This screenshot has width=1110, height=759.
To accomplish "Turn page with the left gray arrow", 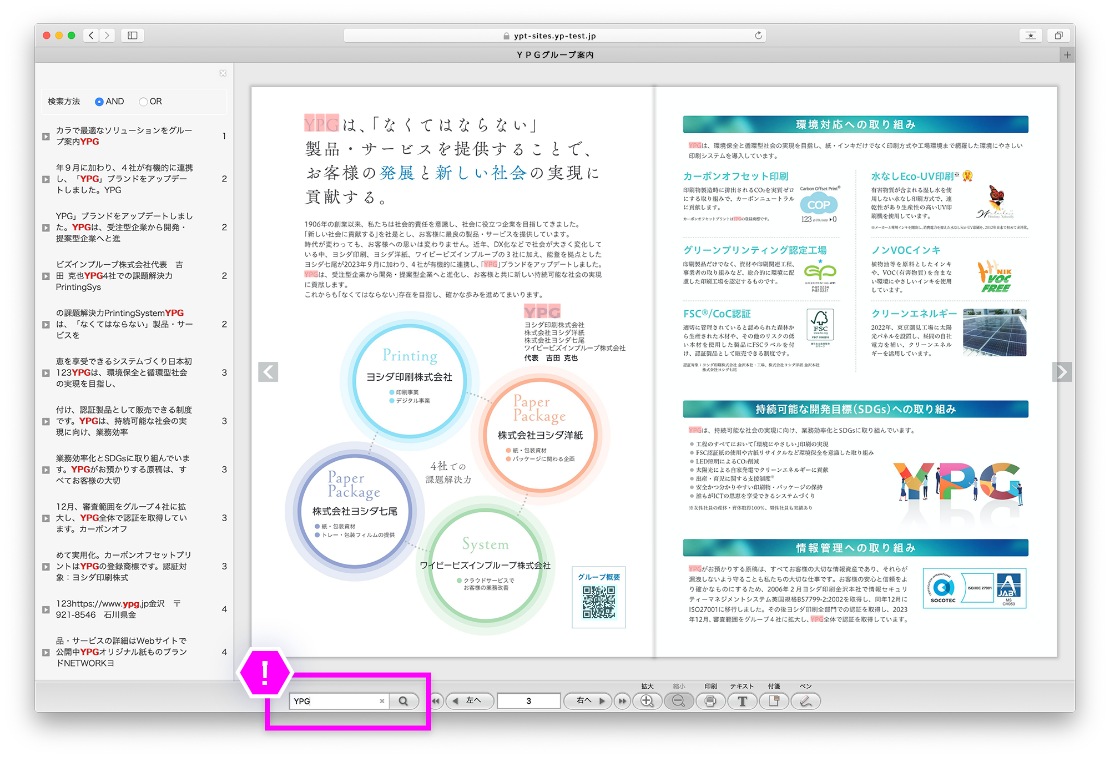I will [x=268, y=372].
